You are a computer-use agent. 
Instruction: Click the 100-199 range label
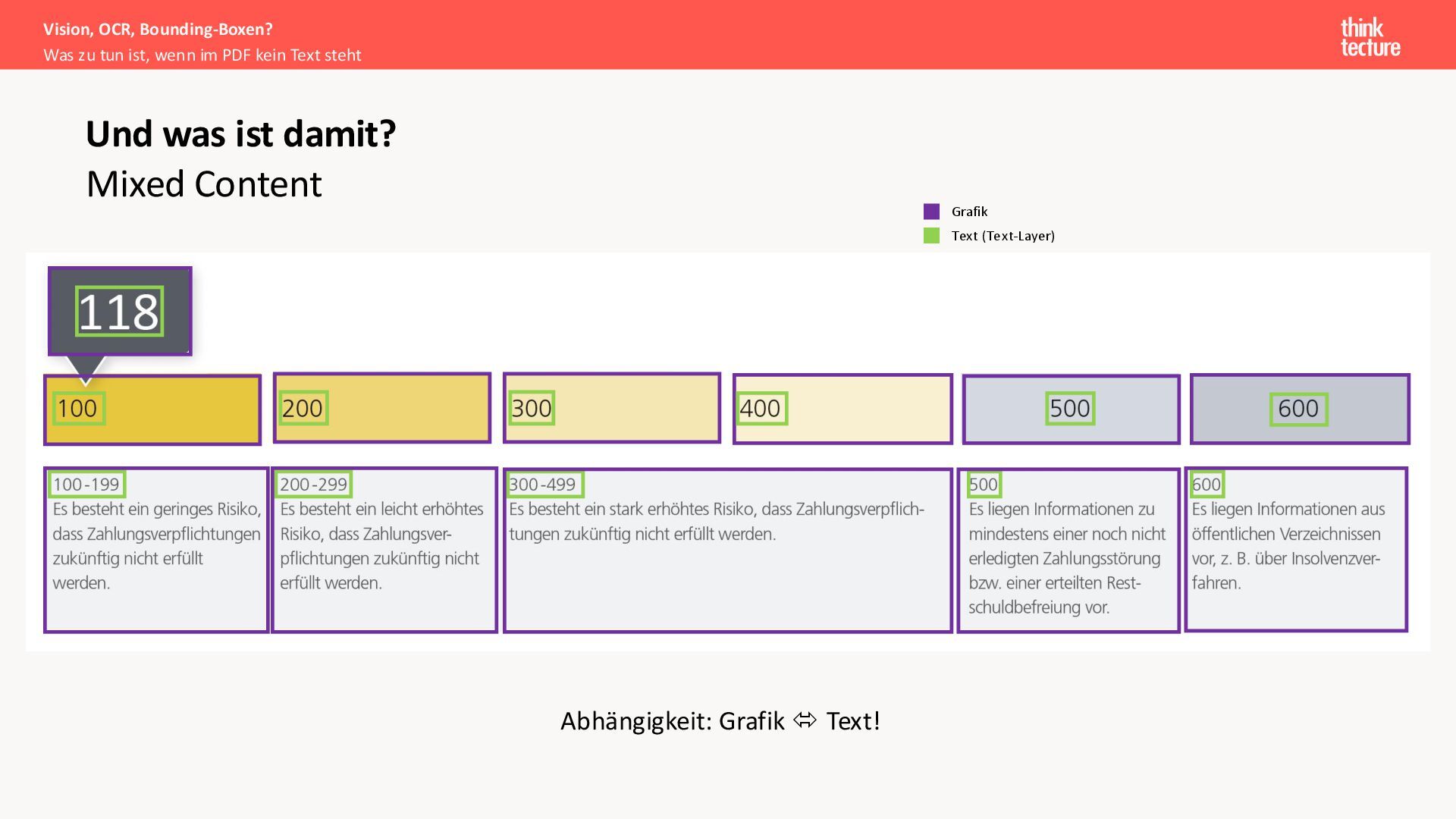(86, 485)
